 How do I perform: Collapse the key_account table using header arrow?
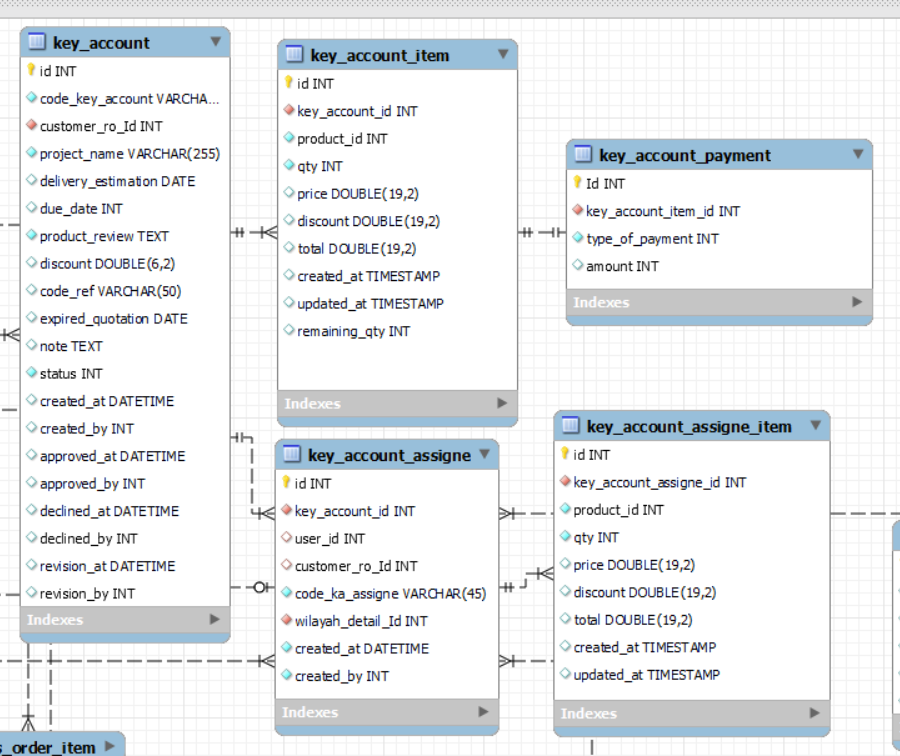pos(215,42)
